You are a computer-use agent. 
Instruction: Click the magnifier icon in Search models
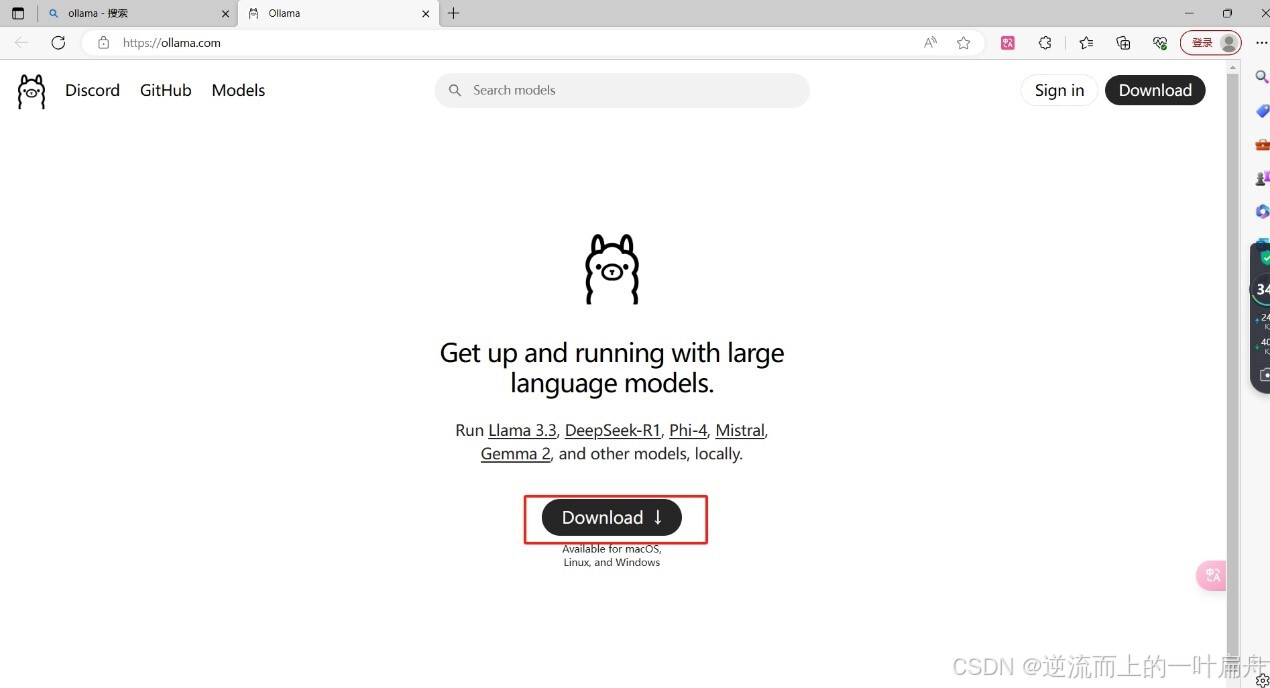[x=455, y=90]
